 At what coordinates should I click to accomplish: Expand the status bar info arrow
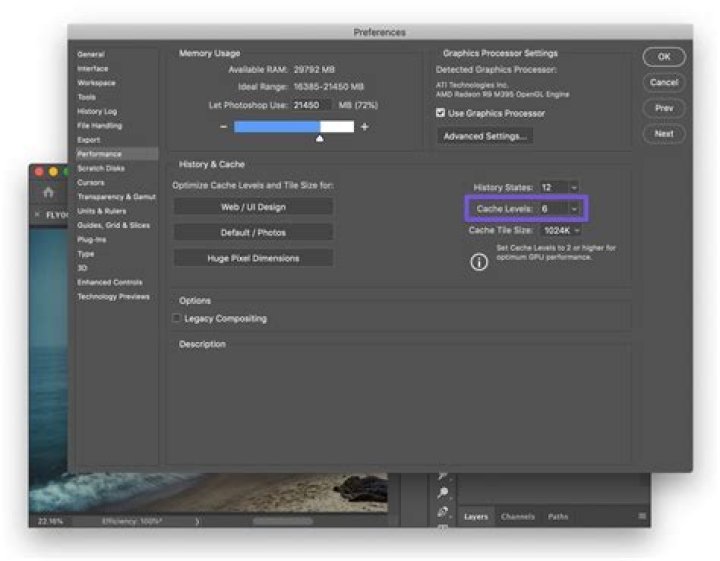(x=197, y=521)
